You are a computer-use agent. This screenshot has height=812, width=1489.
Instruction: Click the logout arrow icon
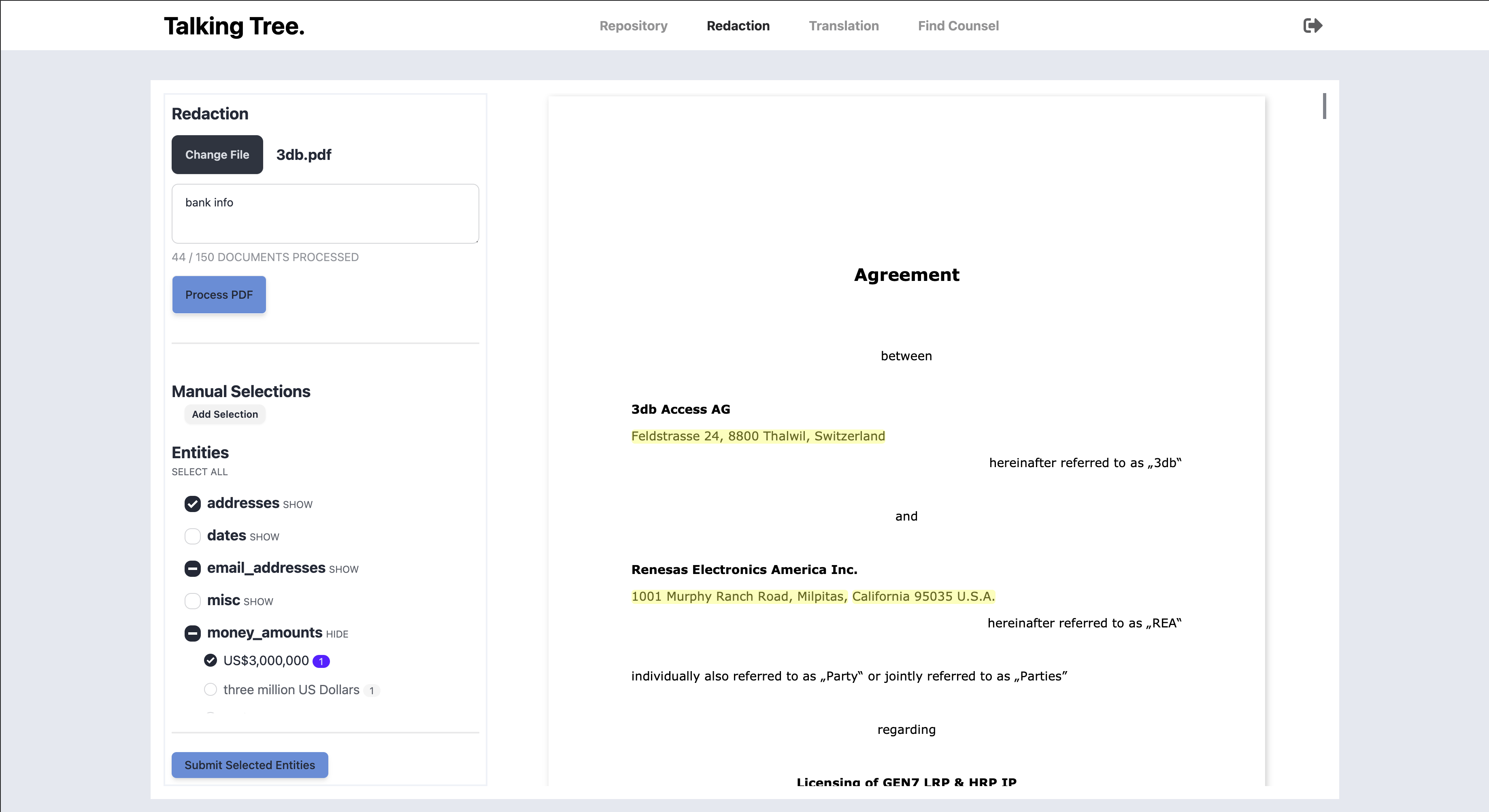coord(1312,26)
